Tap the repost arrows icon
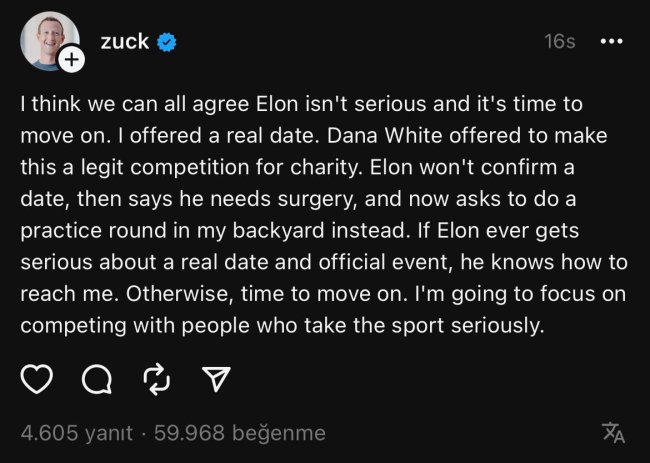The width and height of the screenshot is (650, 463). [x=156, y=378]
